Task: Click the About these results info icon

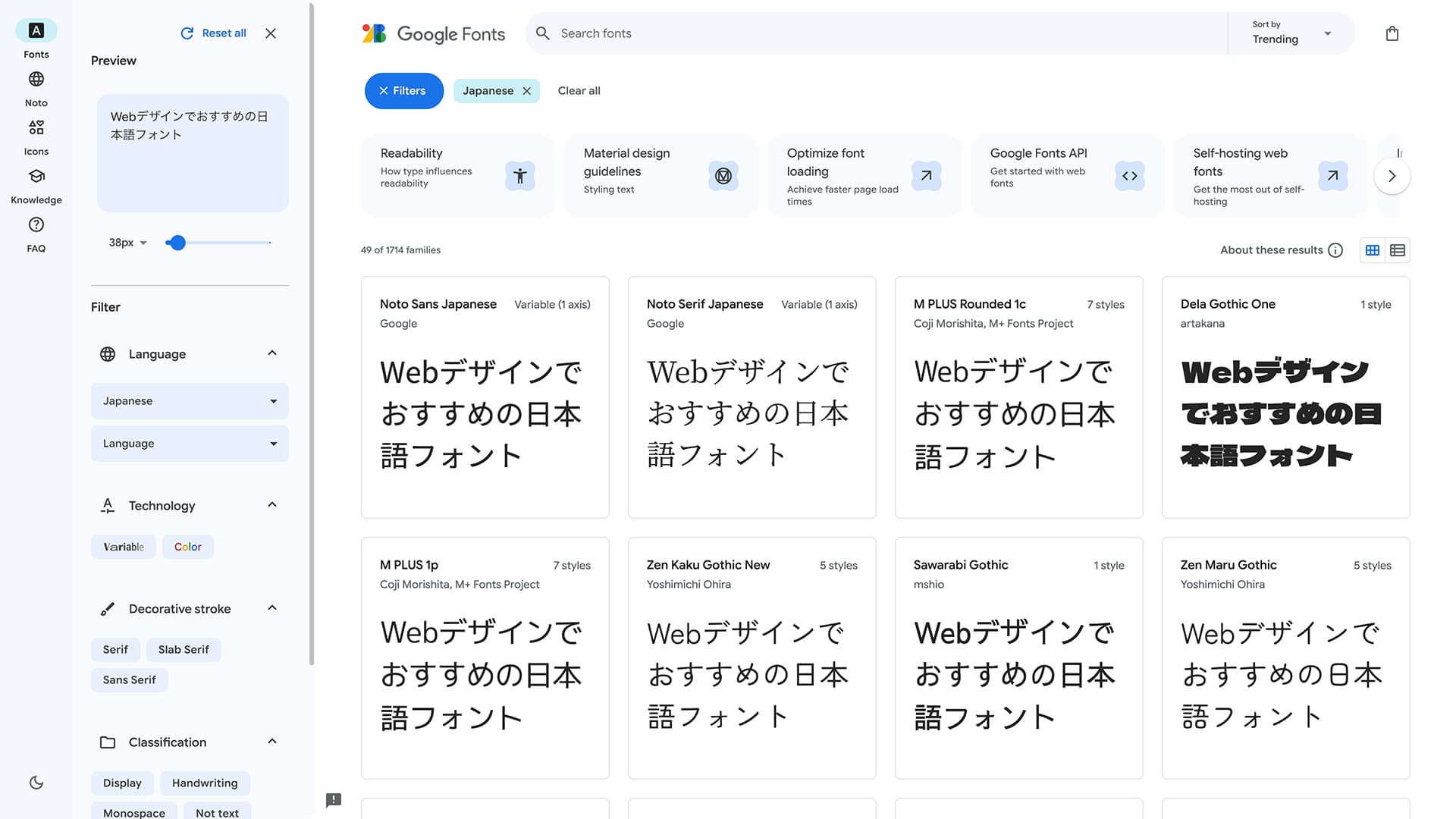Action: point(1335,250)
